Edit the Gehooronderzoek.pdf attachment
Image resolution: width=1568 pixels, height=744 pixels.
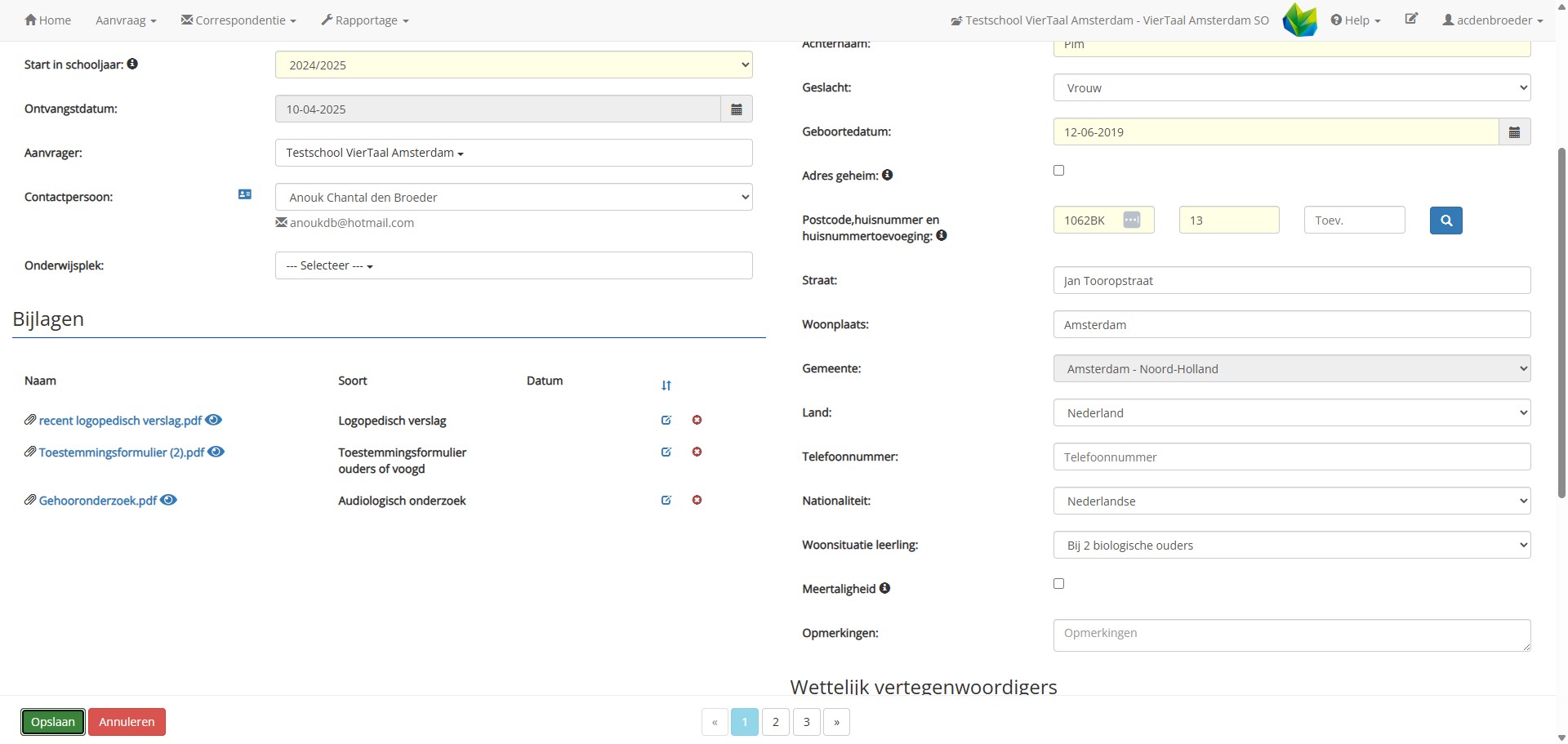pos(666,500)
